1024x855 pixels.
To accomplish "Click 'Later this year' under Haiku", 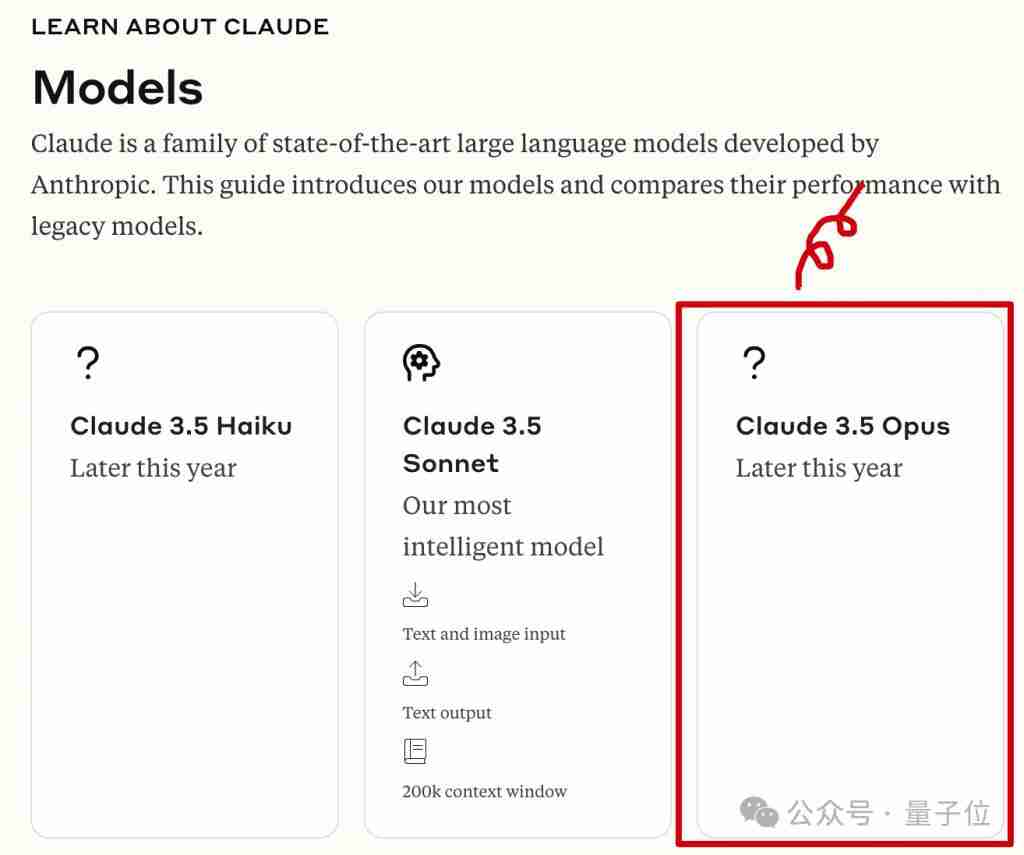I will tap(153, 468).
